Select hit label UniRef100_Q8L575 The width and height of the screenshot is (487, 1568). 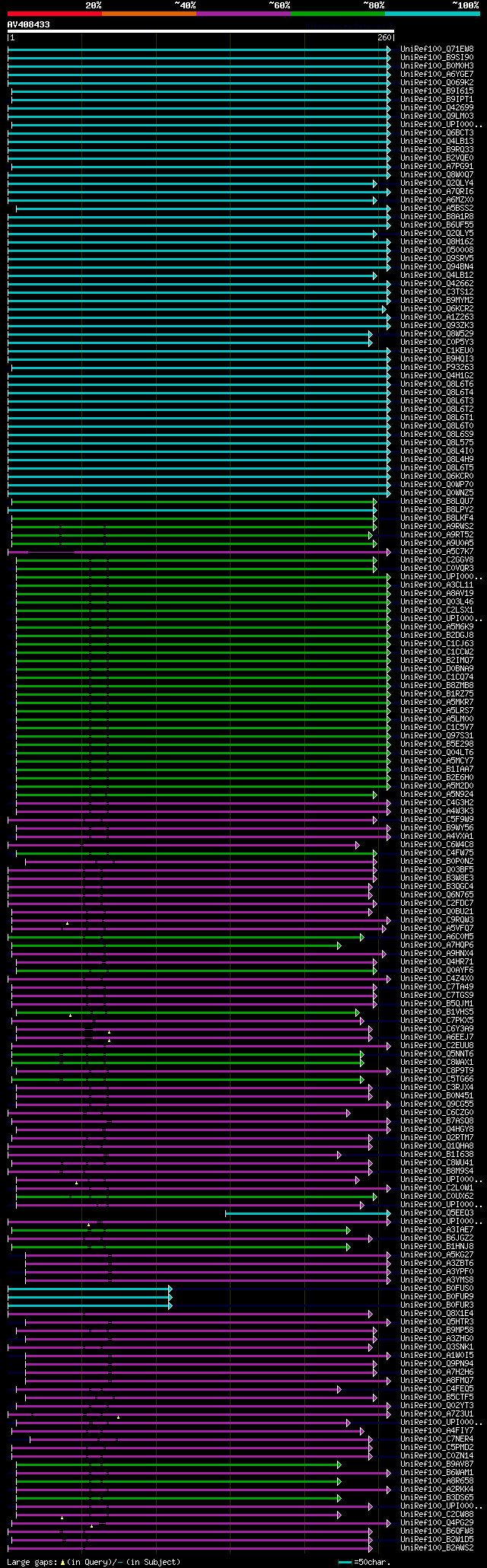(437, 442)
